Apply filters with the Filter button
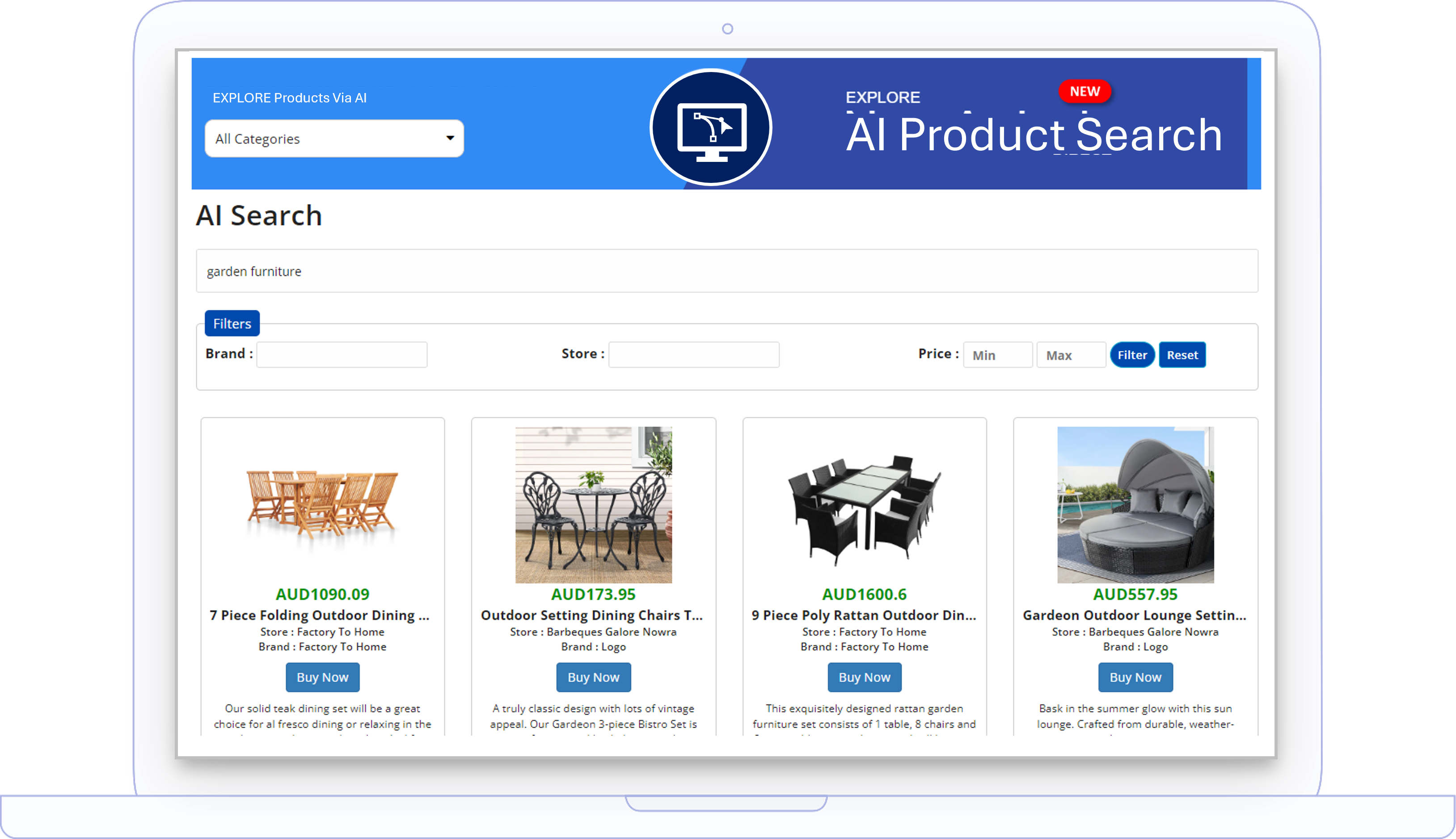Image resolution: width=1456 pixels, height=839 pixels. coord(1132,355)
